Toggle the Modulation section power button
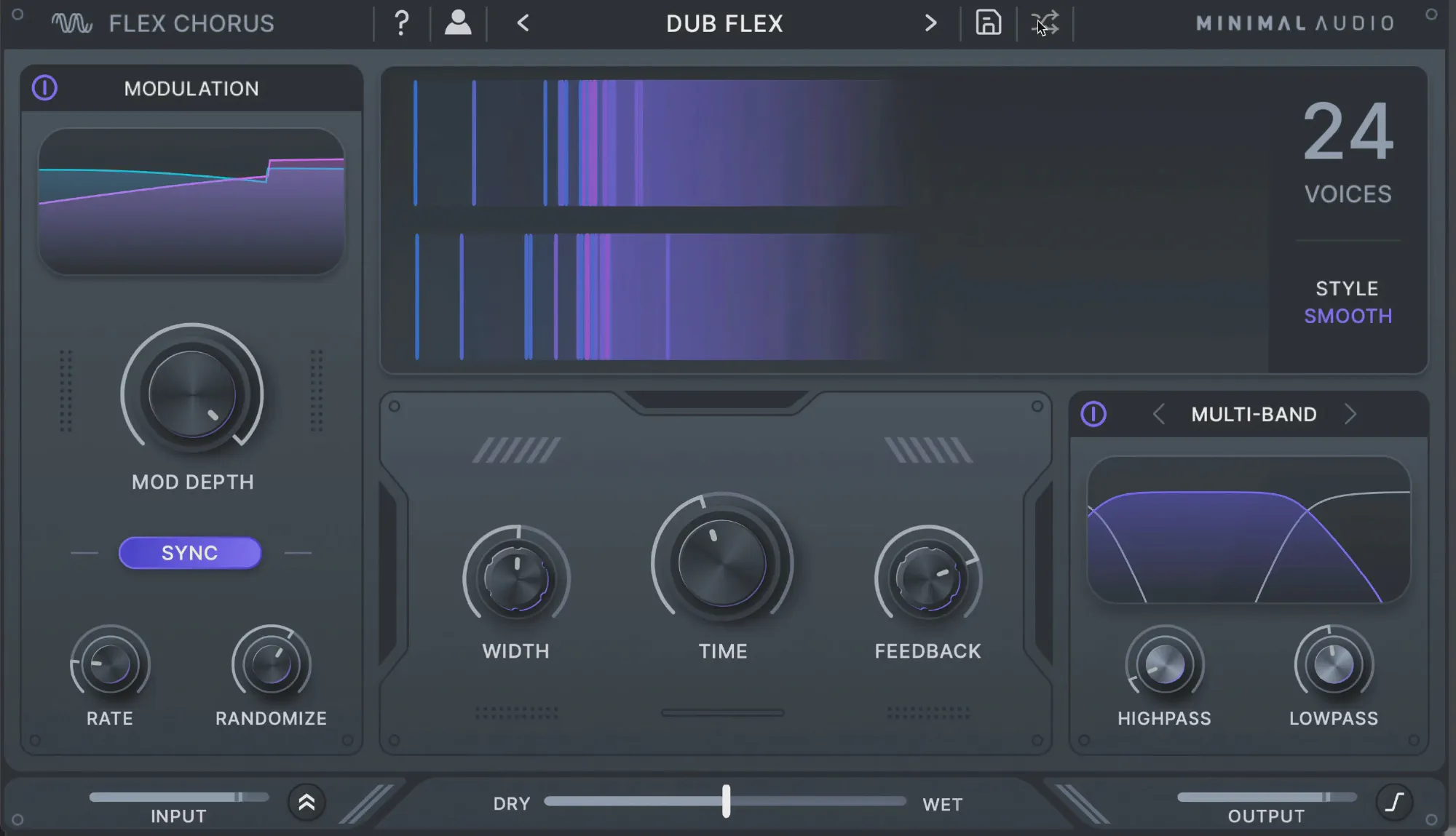The image size is (1456, 836). (44, 88)
